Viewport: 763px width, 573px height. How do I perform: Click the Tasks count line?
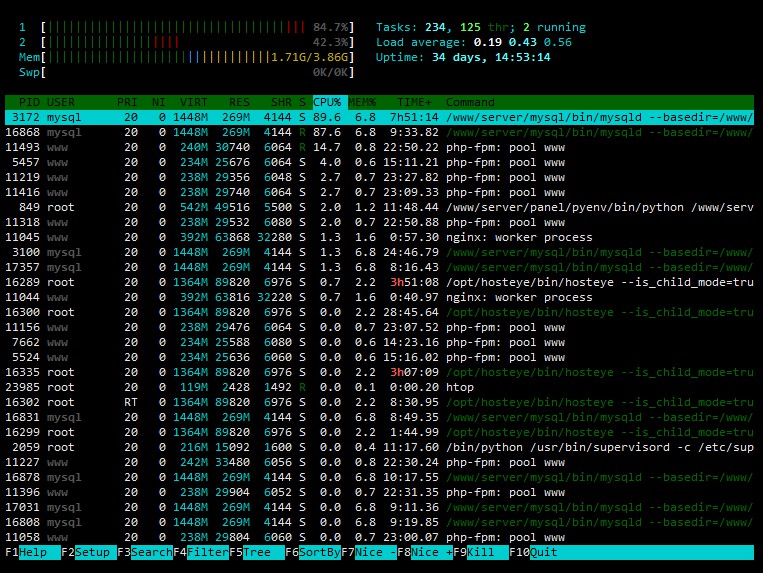(x=481, y=27)
